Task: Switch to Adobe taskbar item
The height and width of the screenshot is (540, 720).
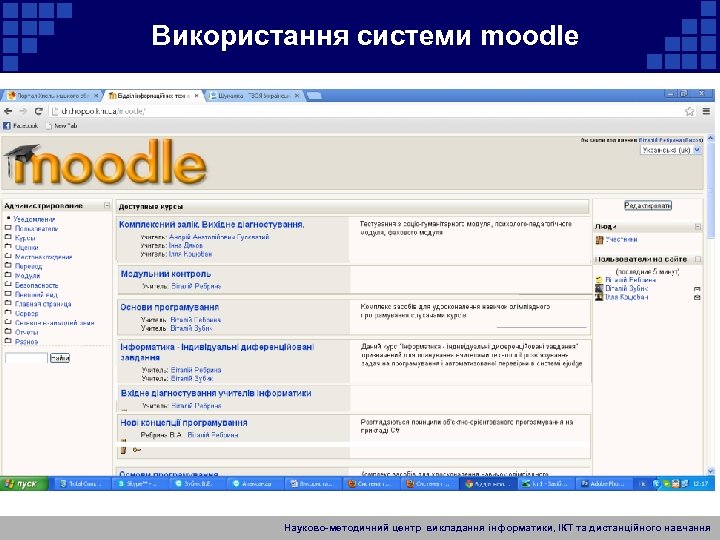Action: [x=605, y=484]
